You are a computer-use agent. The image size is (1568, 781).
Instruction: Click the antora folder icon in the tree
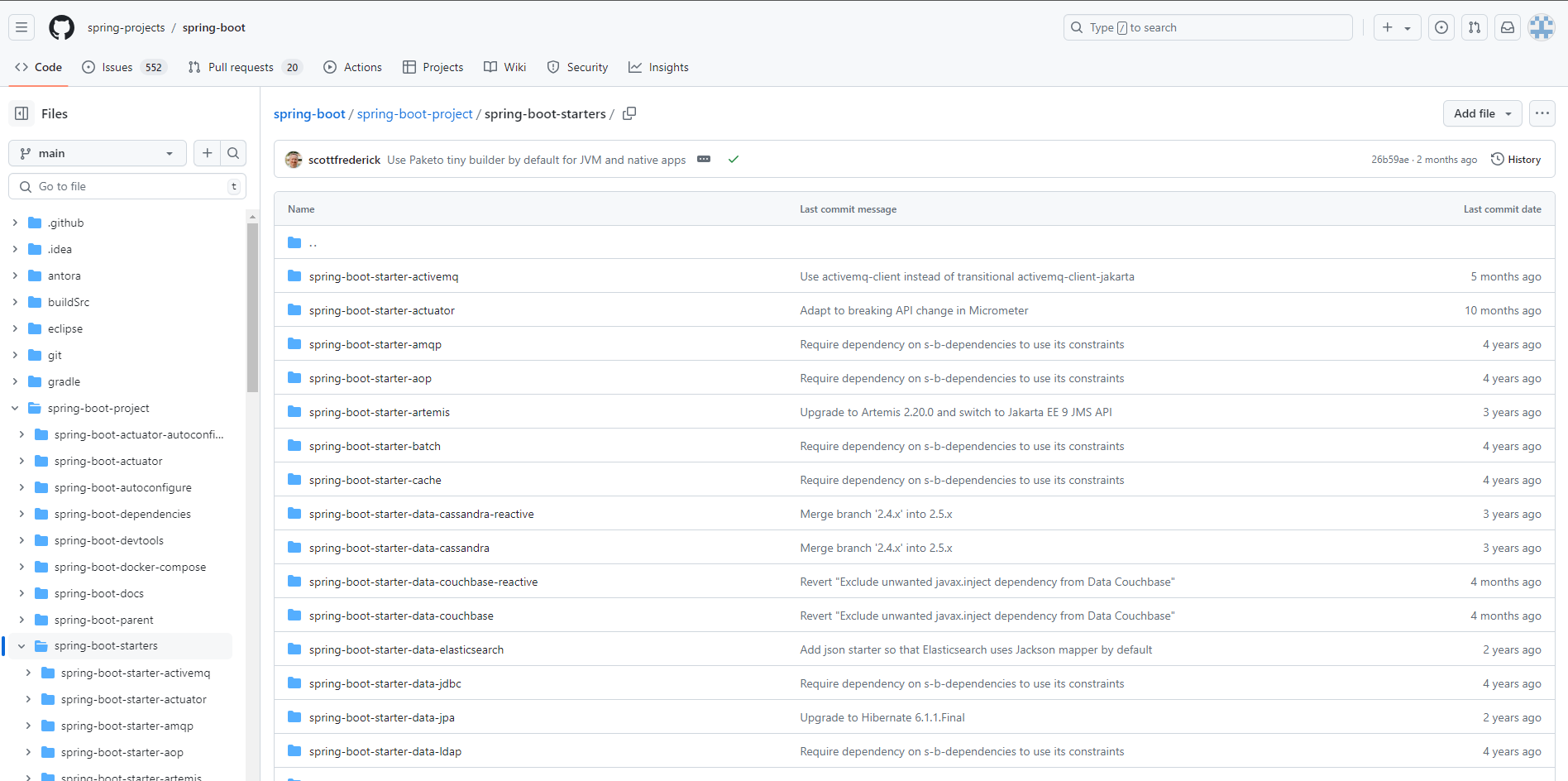click(35, 276)
